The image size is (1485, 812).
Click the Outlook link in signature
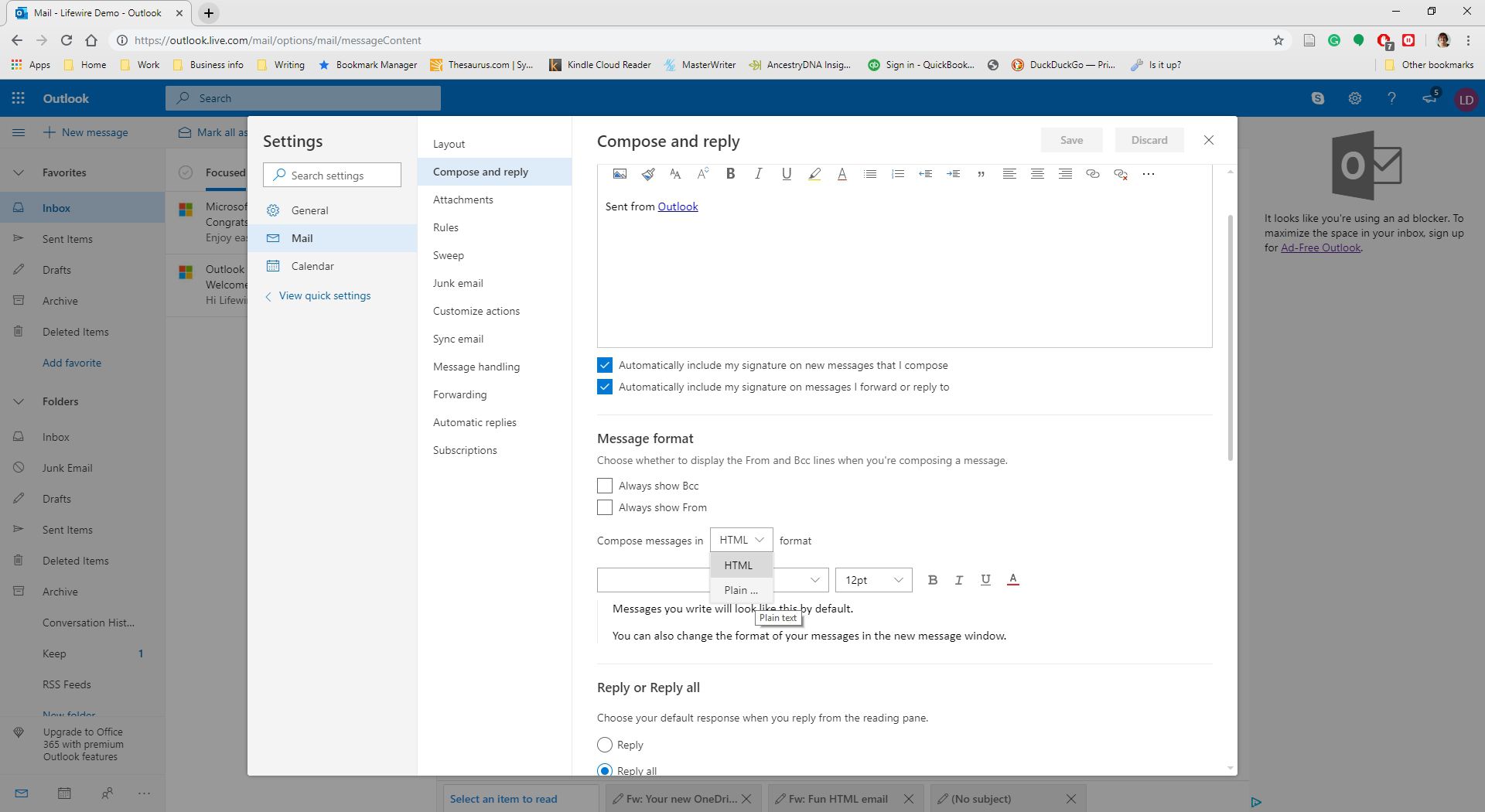click(x=678, y=206)
